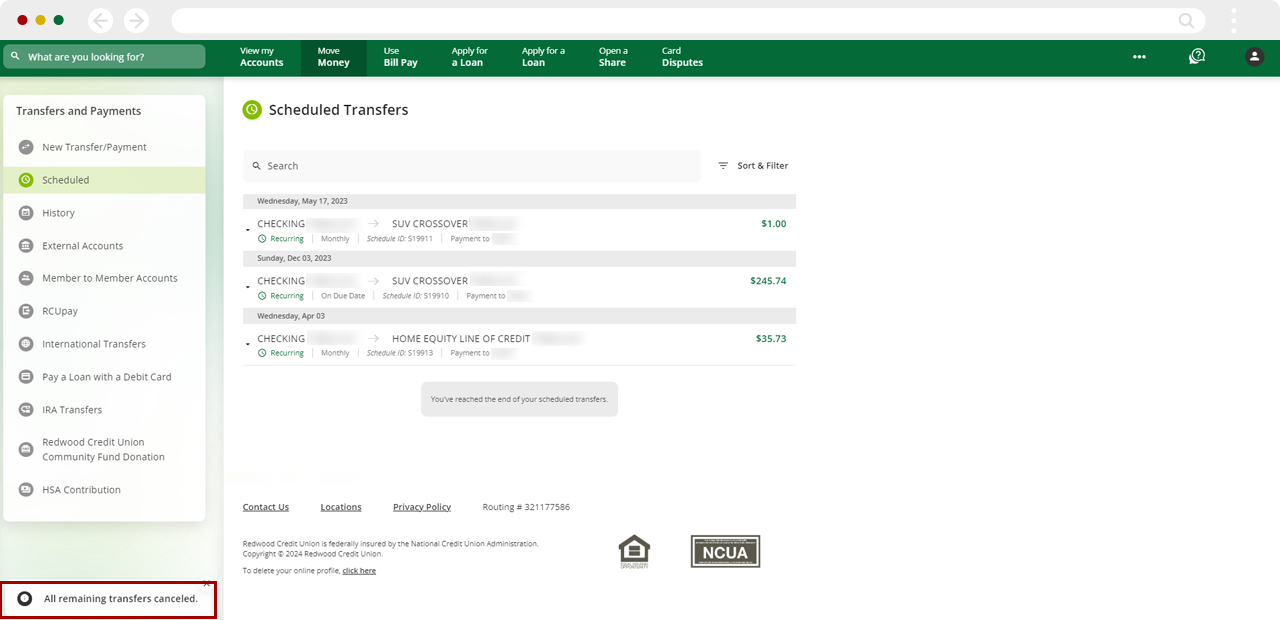Click the scheduled transfers search field
This screenshot has height=620, width=1280.
tap(471, 165)
